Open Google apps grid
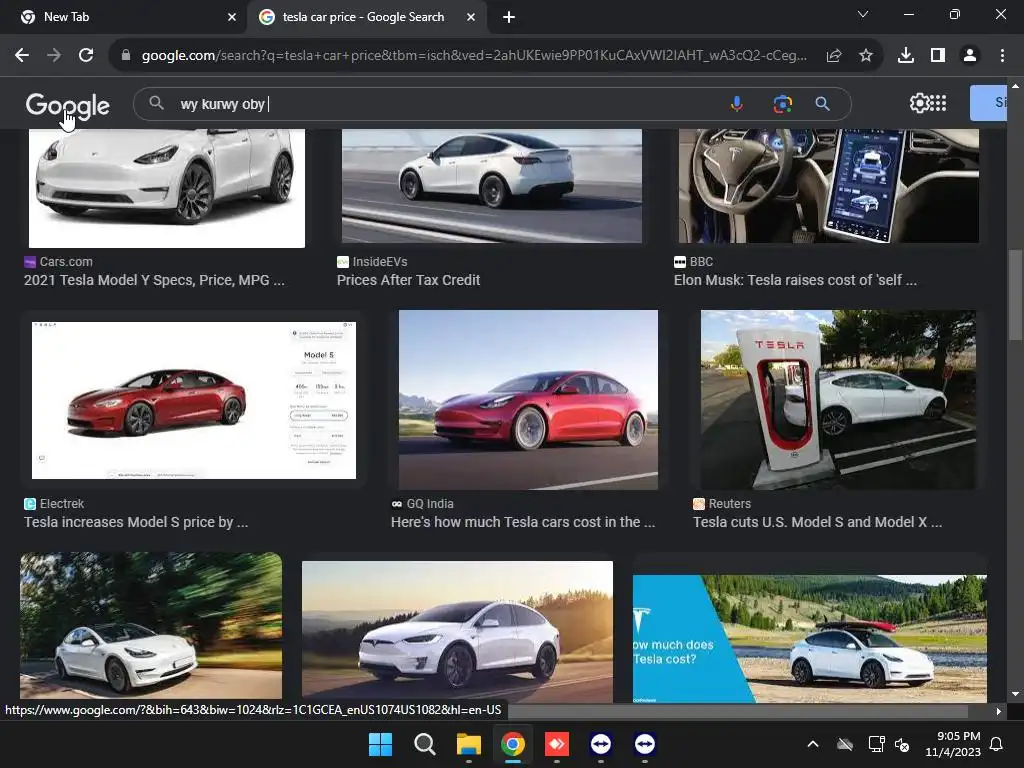This screenshot has height=768, width=1024. pos(938,103)
